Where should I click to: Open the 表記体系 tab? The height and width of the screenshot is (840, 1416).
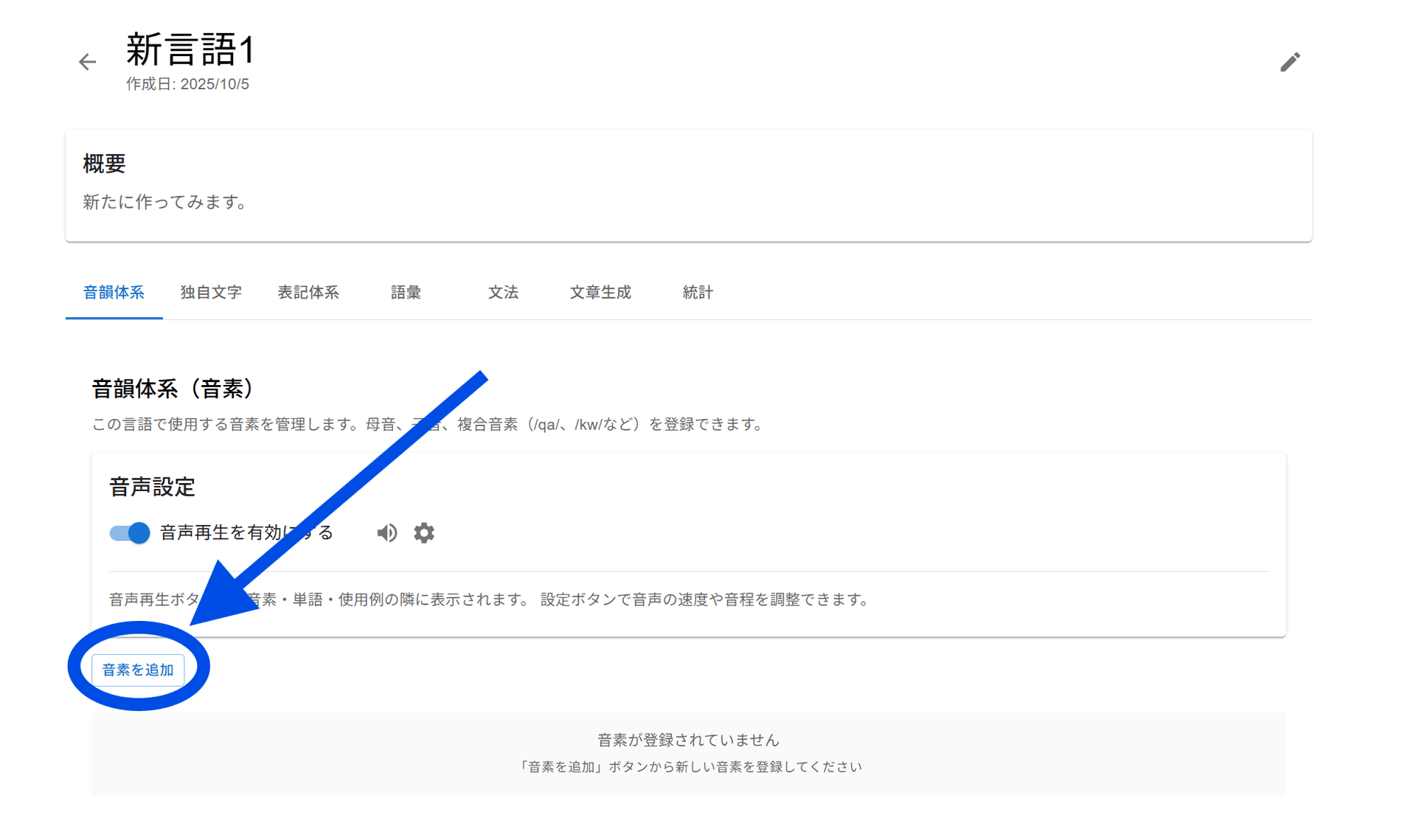pyautogui.click(x=308, y=293)
